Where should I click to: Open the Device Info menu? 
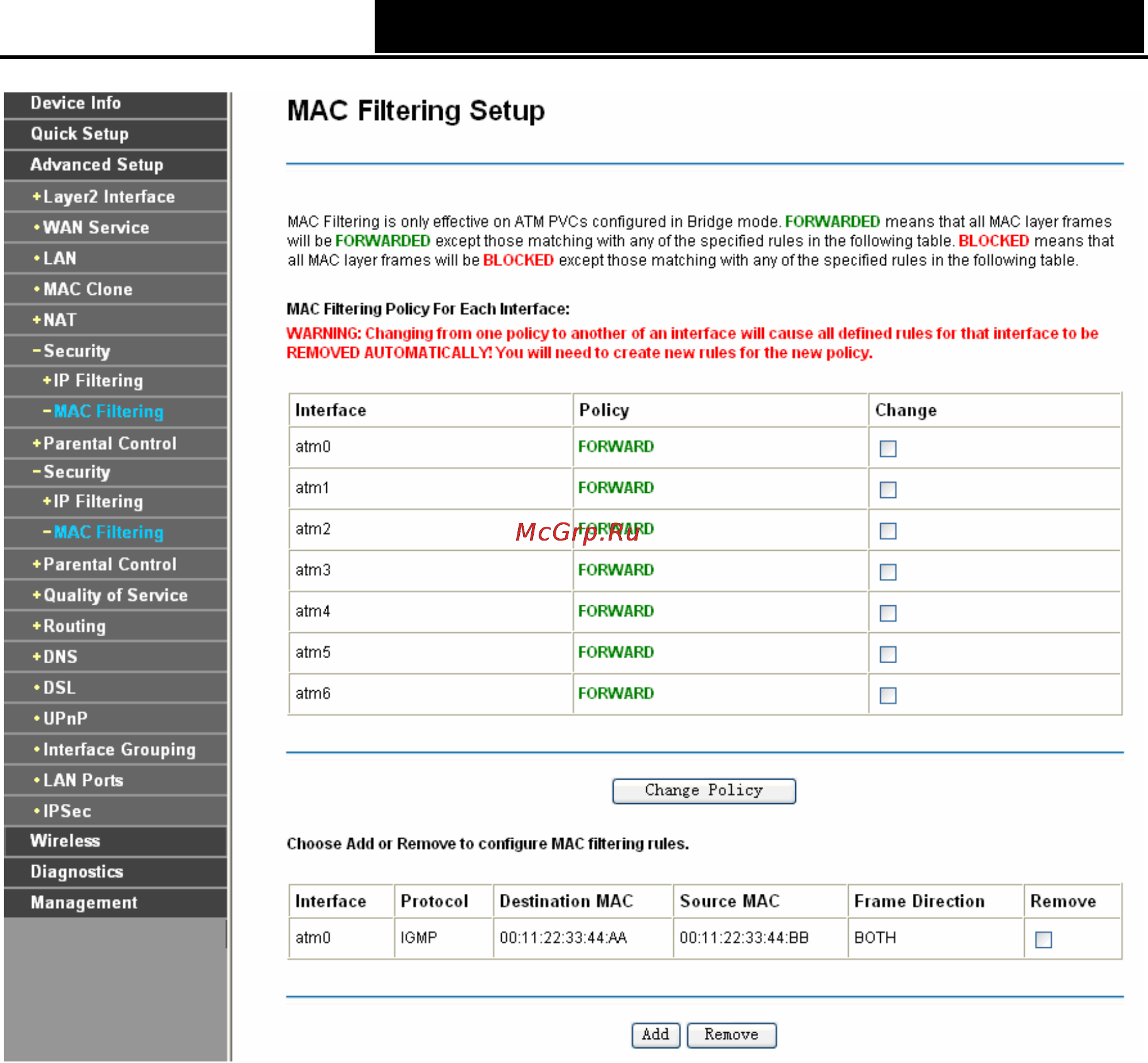click(116, 104)
